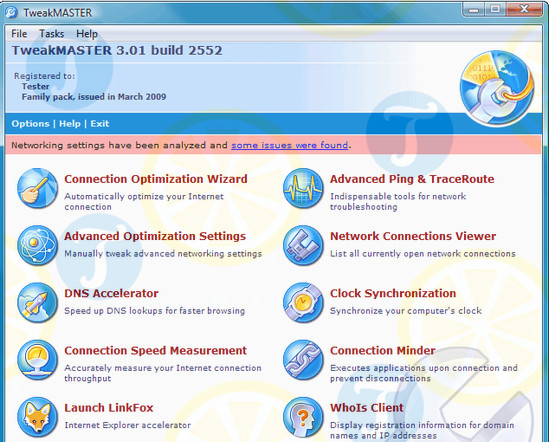Open Connection Speed Measurement title link
549x442 pixels.
(155, 350)
